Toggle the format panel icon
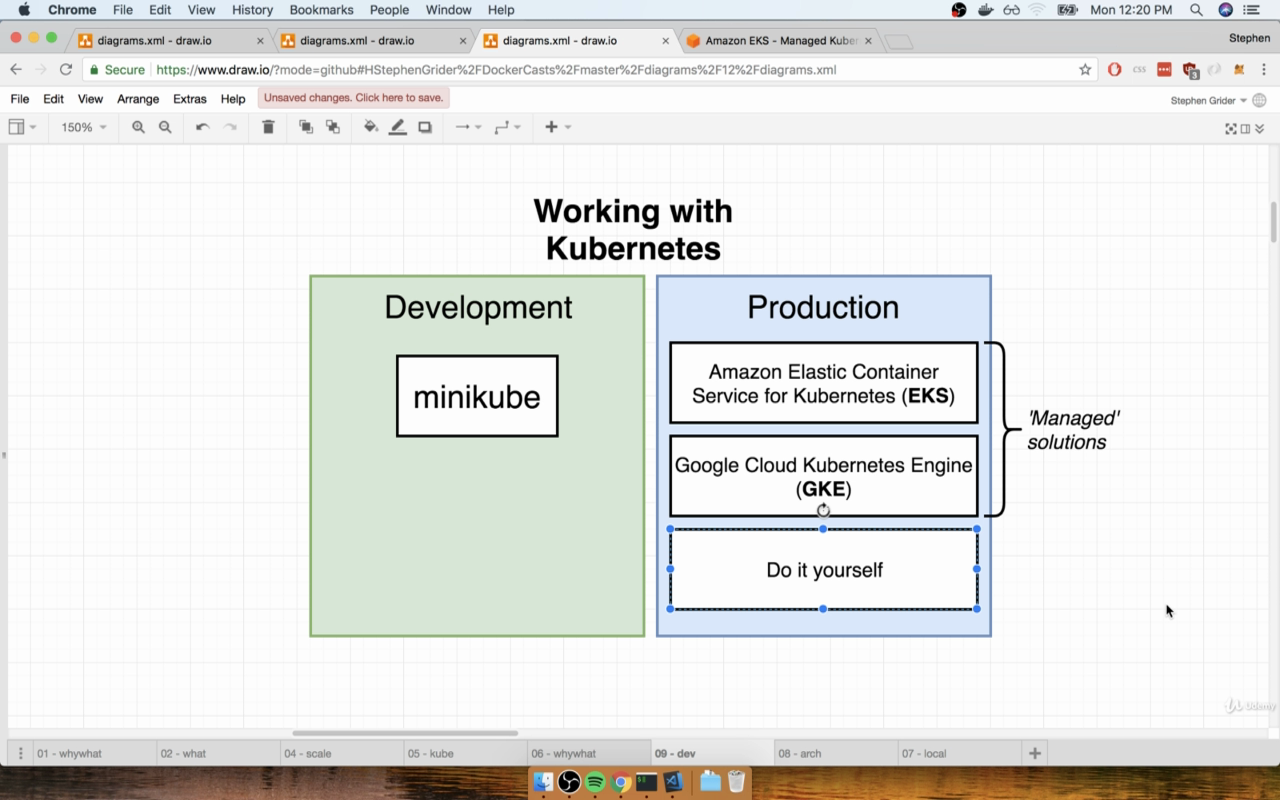The image size is (1280, 800). [x=1245, y=128]
